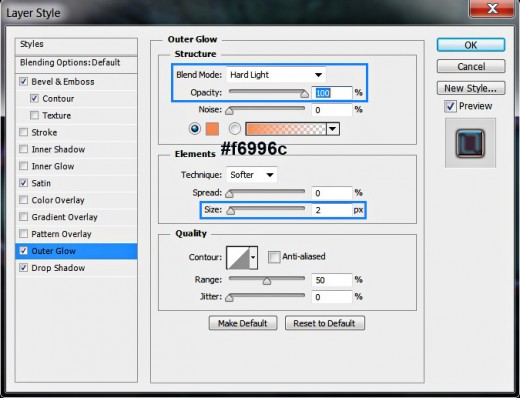Enable the Inner Glow checkbox
This screenshot has height=398, width=520.
(x=23, y=166)
